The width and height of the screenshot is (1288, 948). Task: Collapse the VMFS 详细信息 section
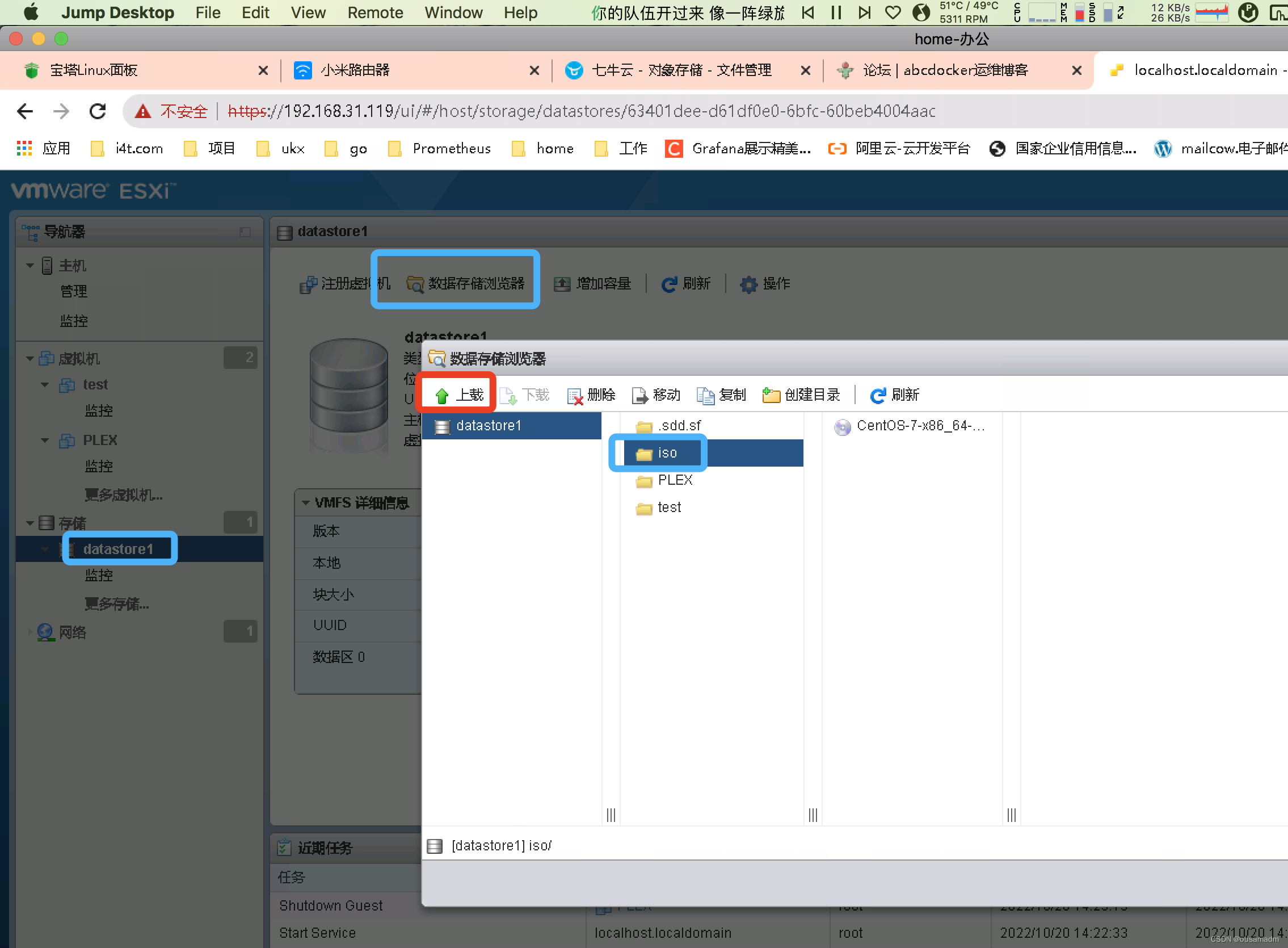tap(306, 504)
